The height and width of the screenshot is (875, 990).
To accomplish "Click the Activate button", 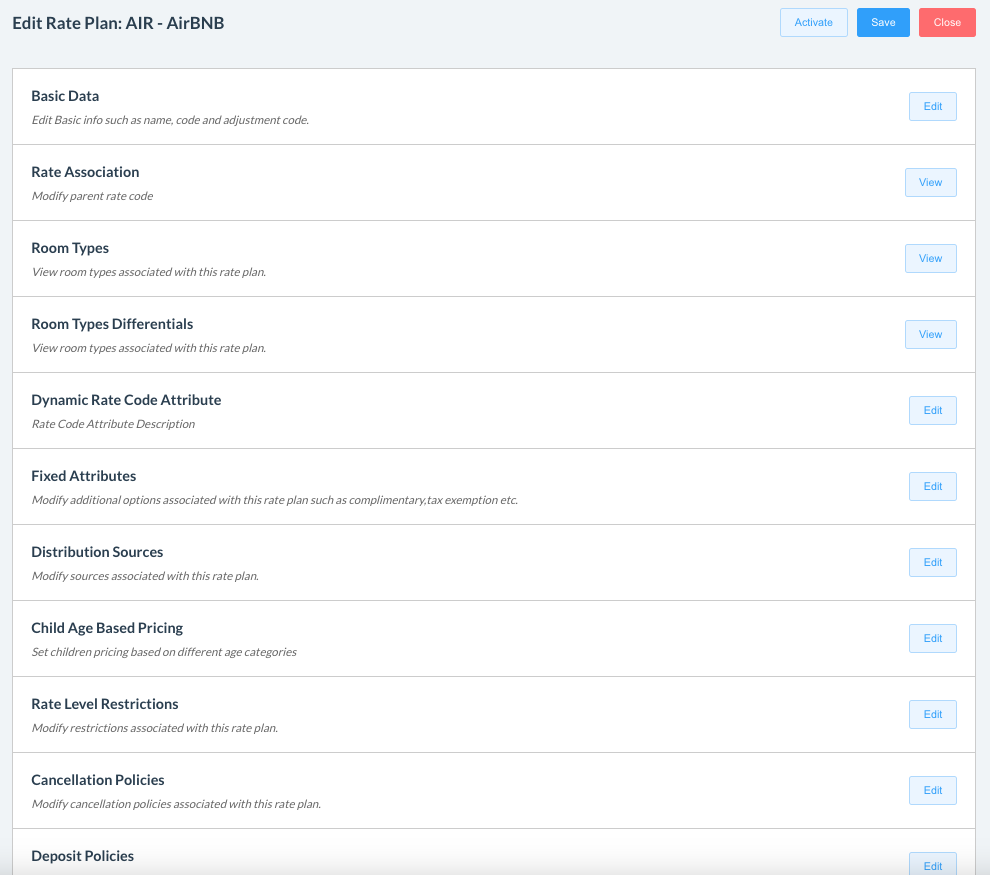I will pyautogui.click(x=813, y=22).
